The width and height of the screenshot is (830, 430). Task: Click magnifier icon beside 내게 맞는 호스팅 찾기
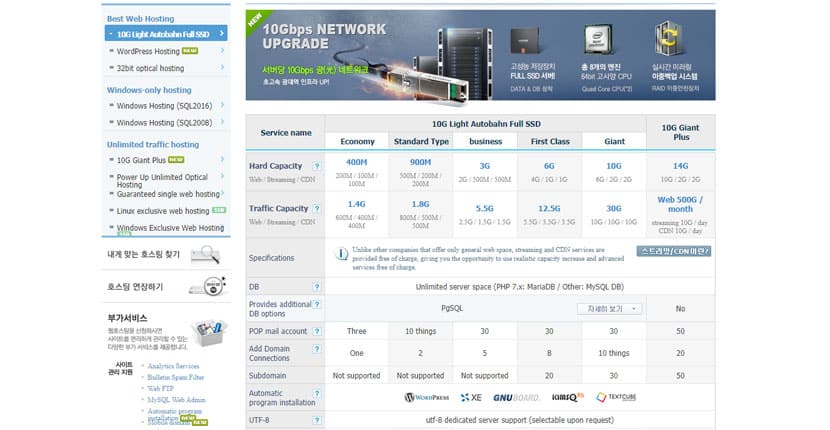pyautogui.click(x=205, y=255)
